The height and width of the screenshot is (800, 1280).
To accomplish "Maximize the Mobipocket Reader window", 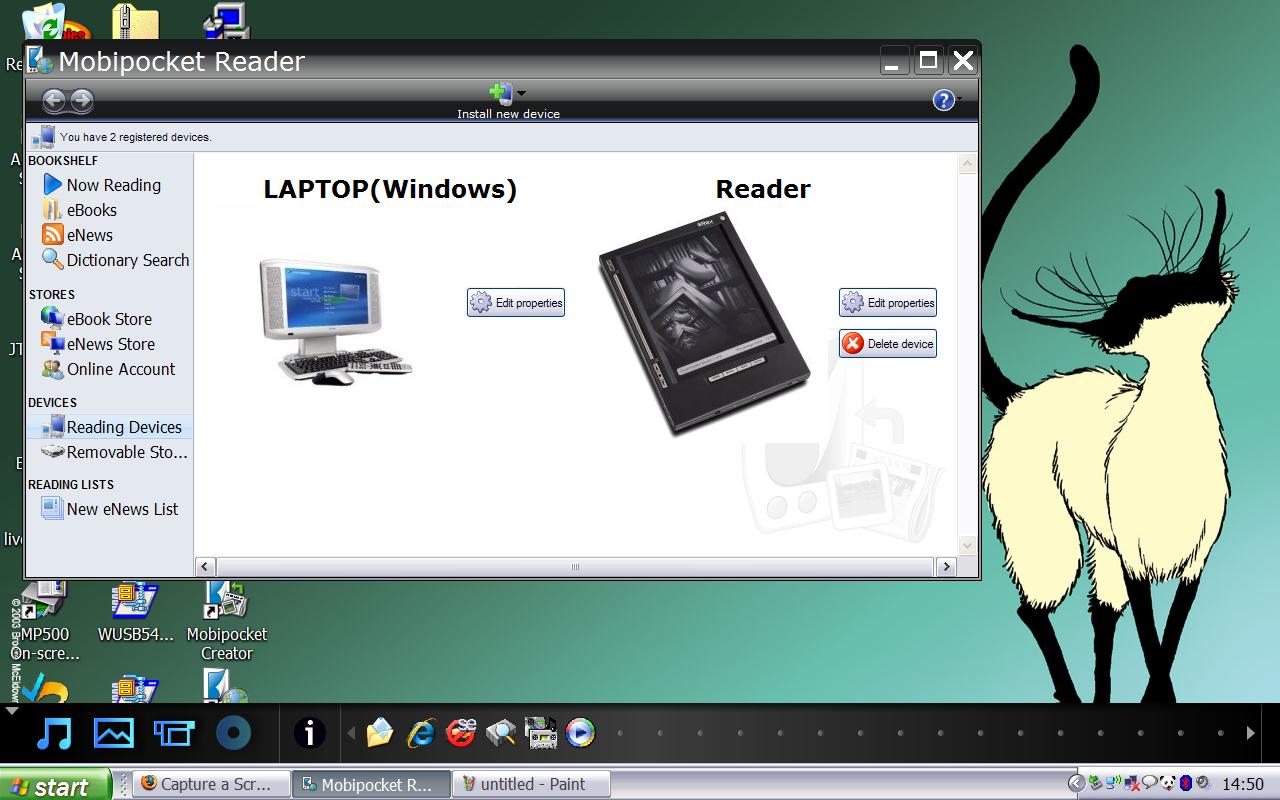I will [x=928, y=61].
